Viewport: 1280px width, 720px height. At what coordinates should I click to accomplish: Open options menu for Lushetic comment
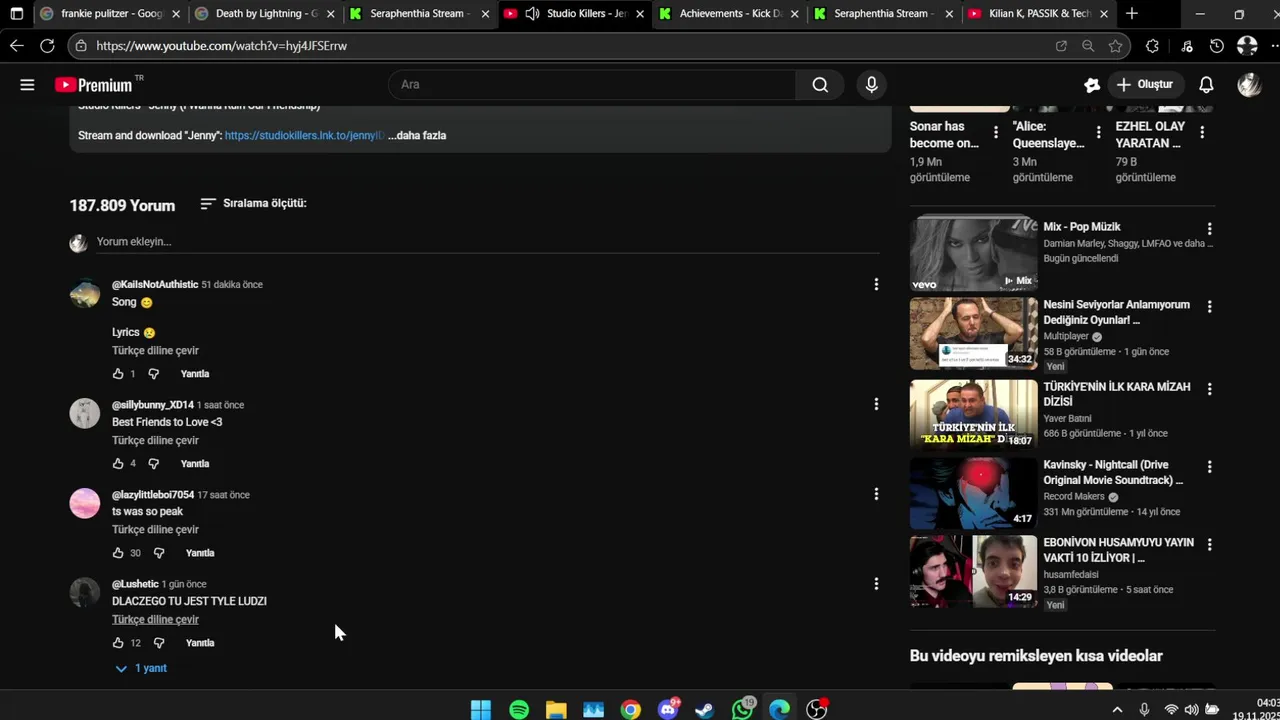click(876, 584)
